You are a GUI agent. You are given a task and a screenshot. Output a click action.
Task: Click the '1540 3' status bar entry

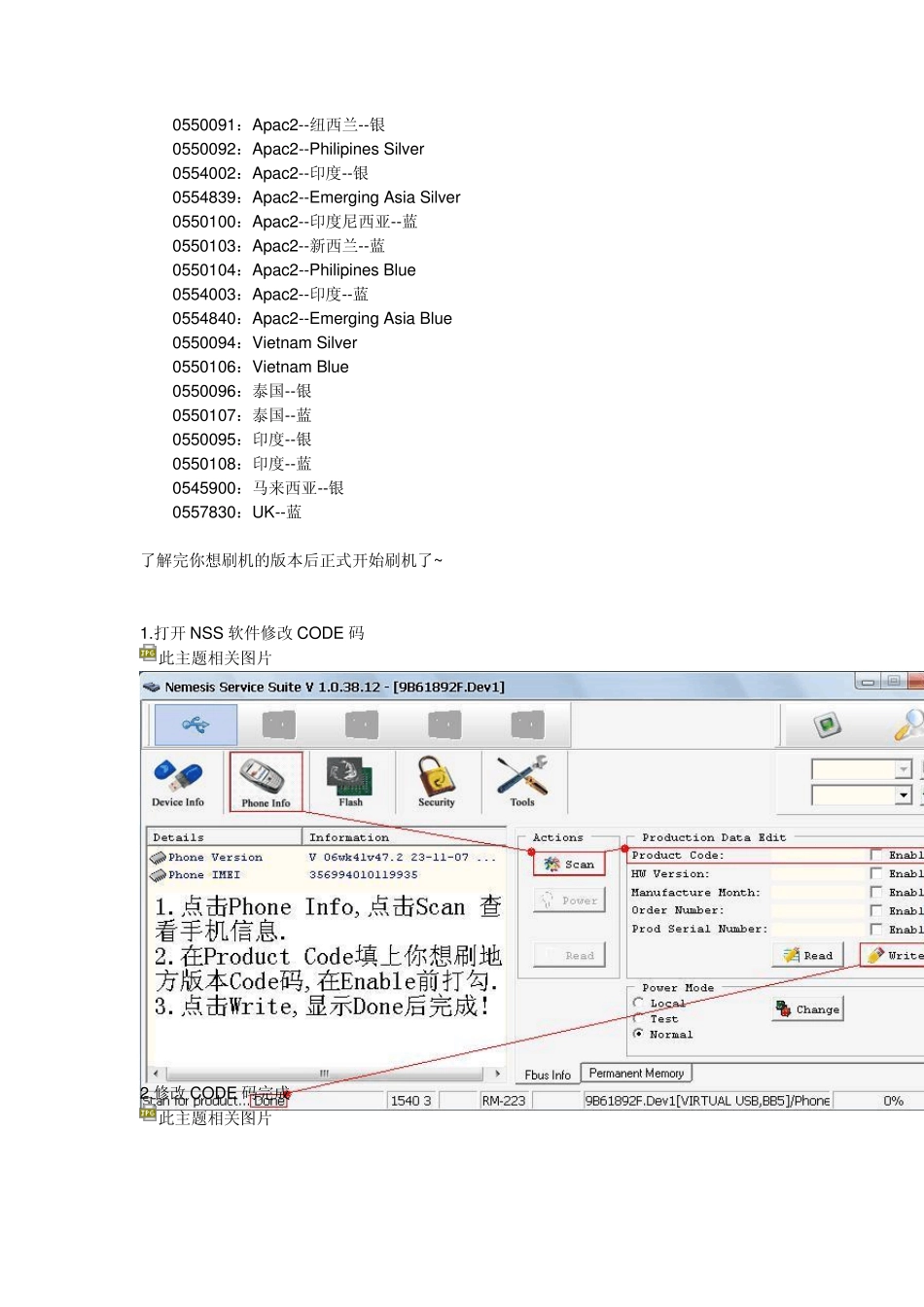[409, 1101]
